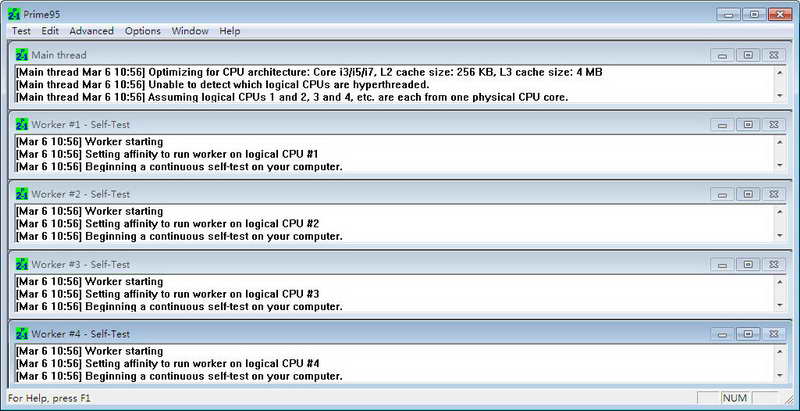Minimize the Worker #3 child window
Viewport: 800px width, 411px height.
(x=722, y=265)
